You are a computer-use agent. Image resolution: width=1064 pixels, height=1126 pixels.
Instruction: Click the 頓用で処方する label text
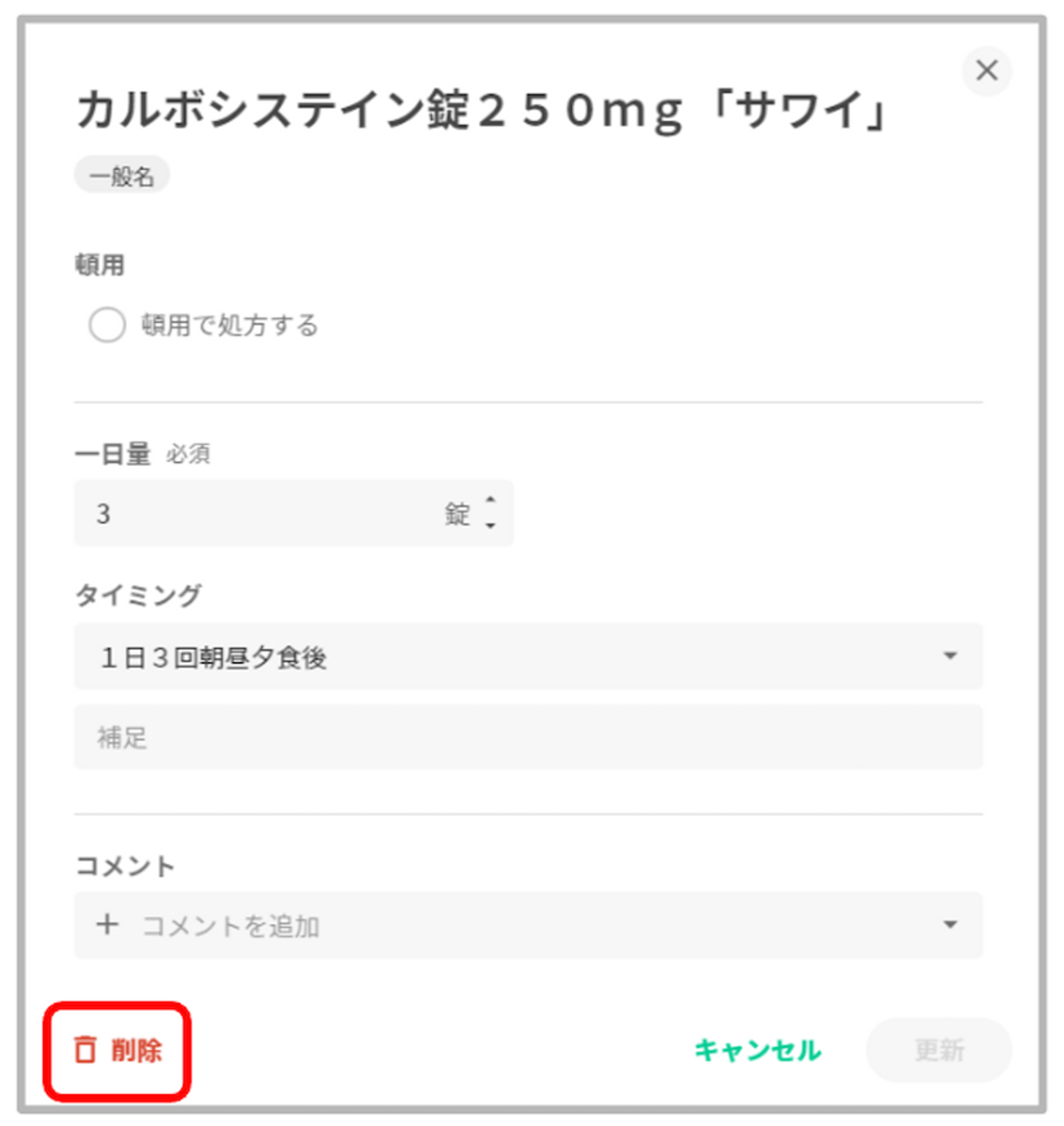[x=230, y=325]
